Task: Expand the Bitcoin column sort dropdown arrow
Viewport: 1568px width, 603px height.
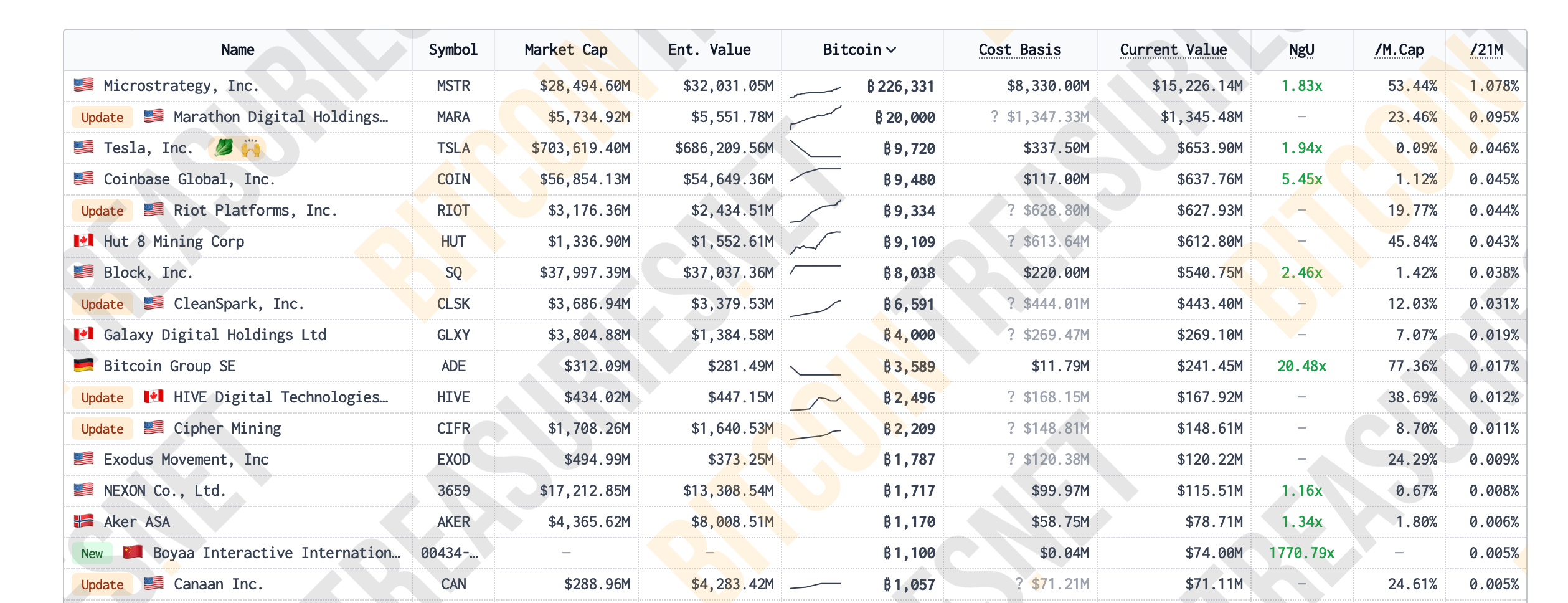Action: [891, 50]
